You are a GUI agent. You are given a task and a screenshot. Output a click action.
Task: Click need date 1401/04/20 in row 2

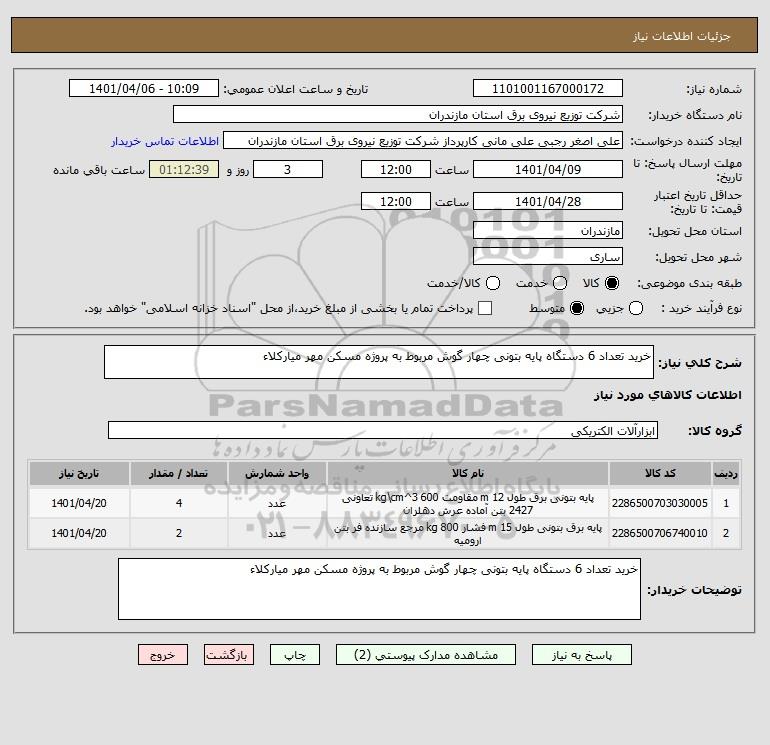click(79, 533)
